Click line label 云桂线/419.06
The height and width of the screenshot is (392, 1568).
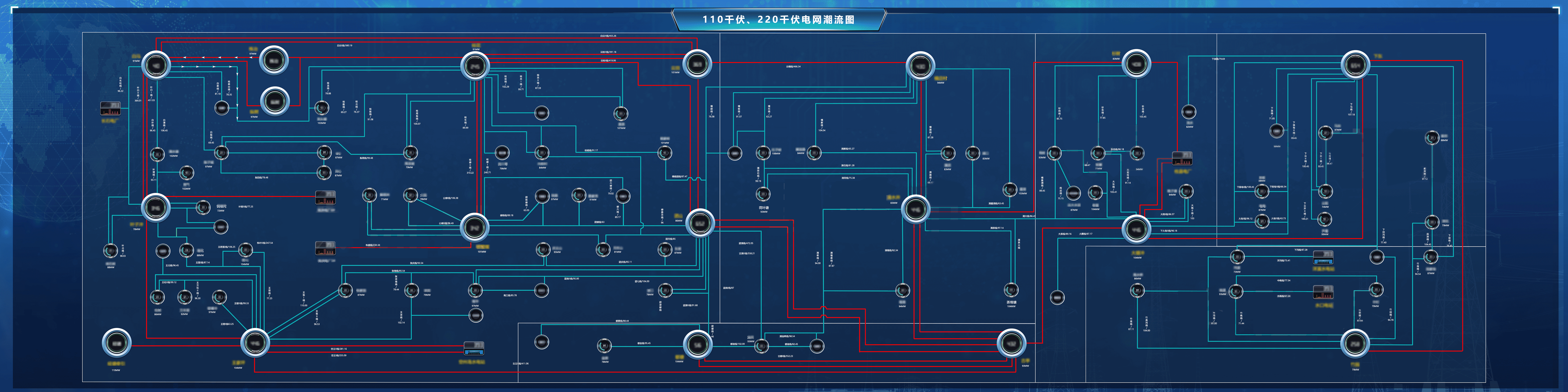pyautogui.click(x=608, y=61)
